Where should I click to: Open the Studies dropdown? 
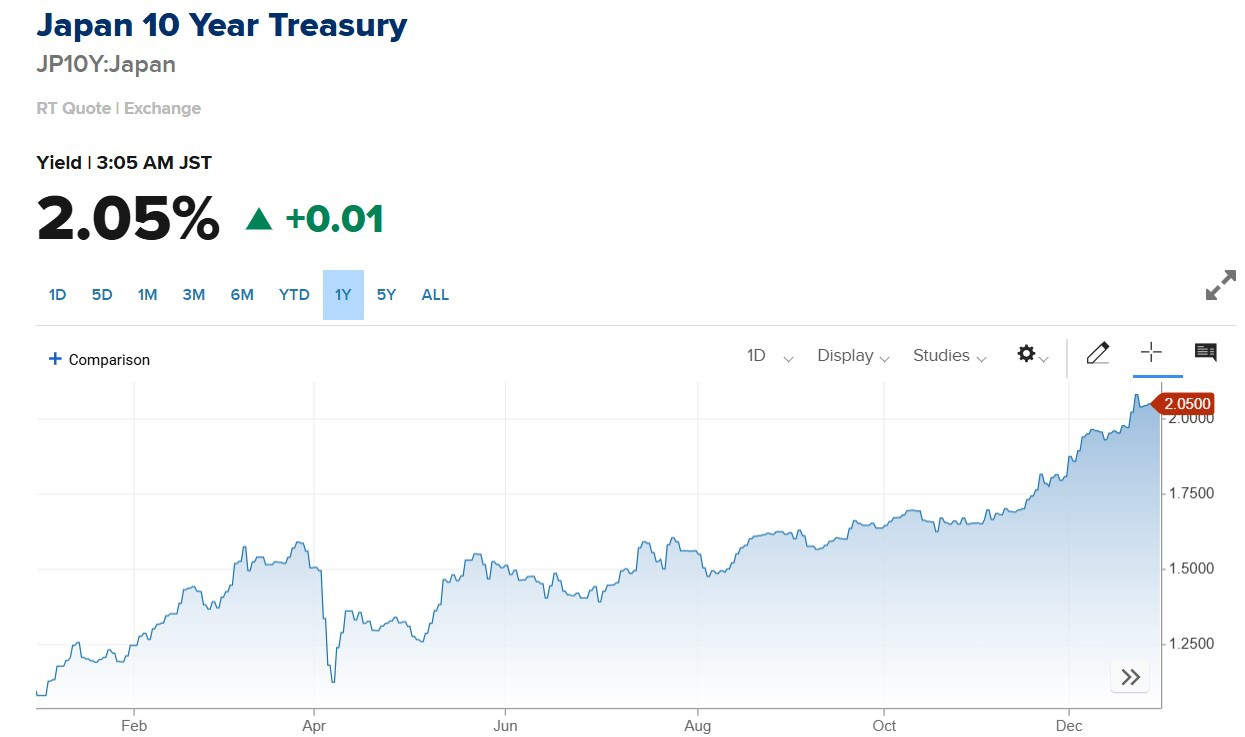click(x=949, y=356)
